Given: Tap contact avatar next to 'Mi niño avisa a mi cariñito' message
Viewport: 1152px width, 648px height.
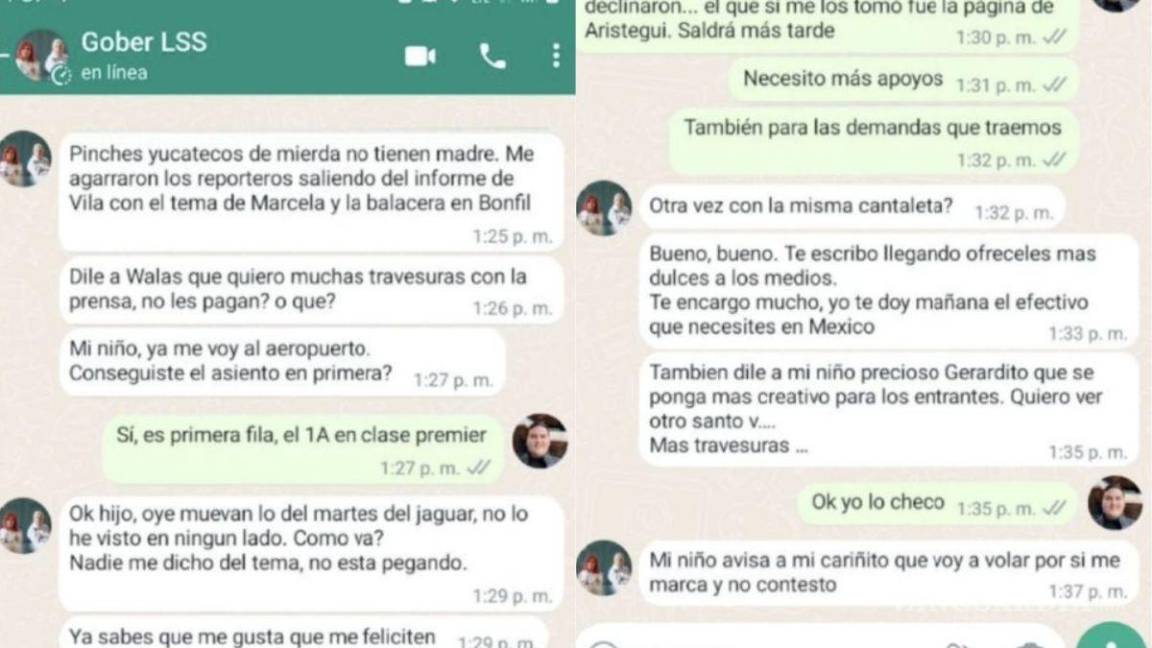Looking at the screenshot, I should (604, 568).
